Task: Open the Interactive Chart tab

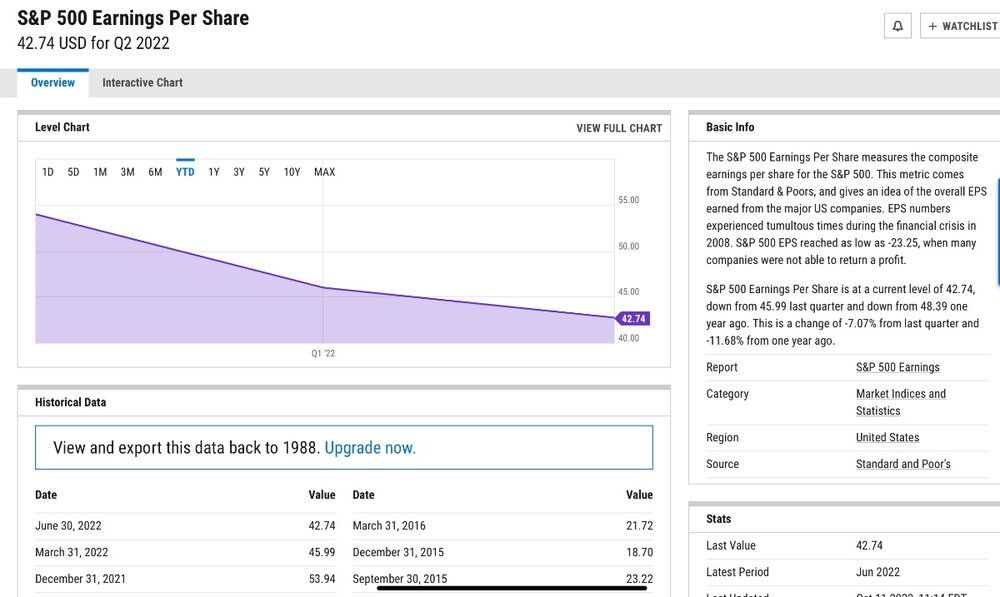Action: [142, 83]
